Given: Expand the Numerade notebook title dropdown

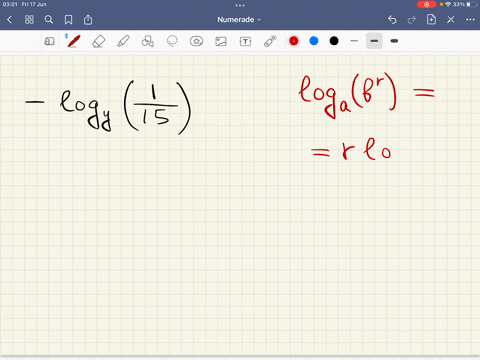Looking at the screenshot, I should [239, 20].
